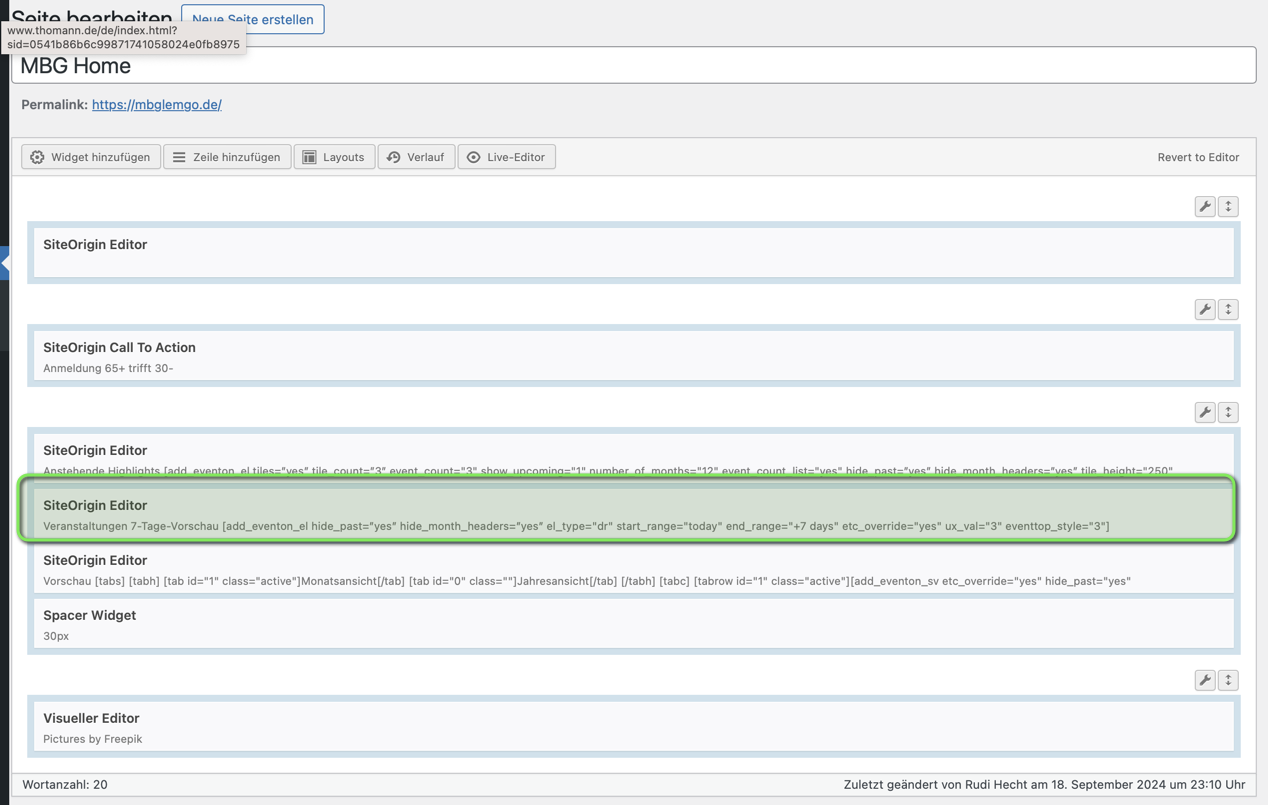Click Widget hinzufügen button
Screen dimensions: 1268x805
(x=91, y=157)
